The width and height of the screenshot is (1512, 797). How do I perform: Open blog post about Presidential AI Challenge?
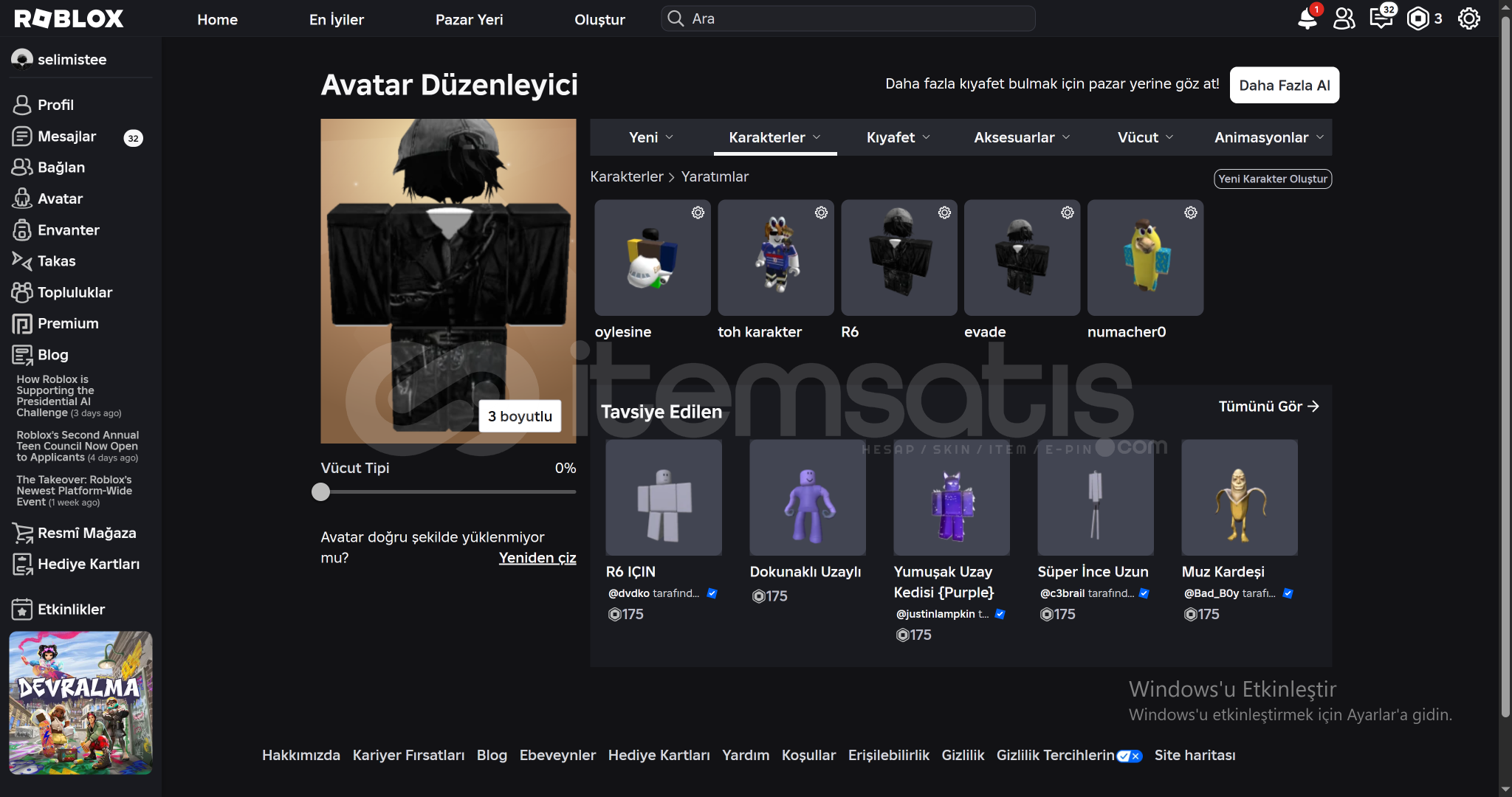coord(69,396)
